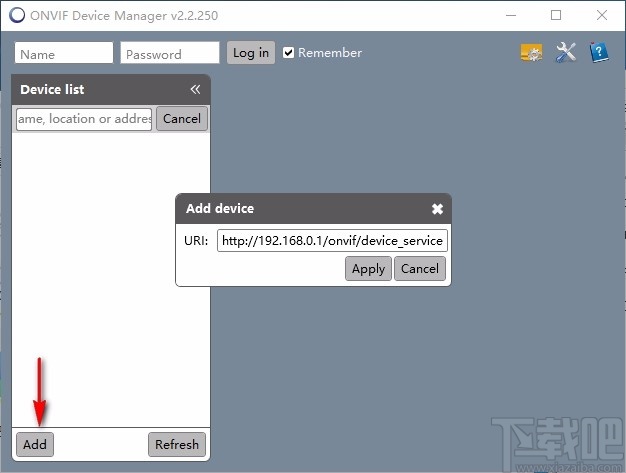Refresh the device list
The image size is (626, 473).
tap(177, 444)
